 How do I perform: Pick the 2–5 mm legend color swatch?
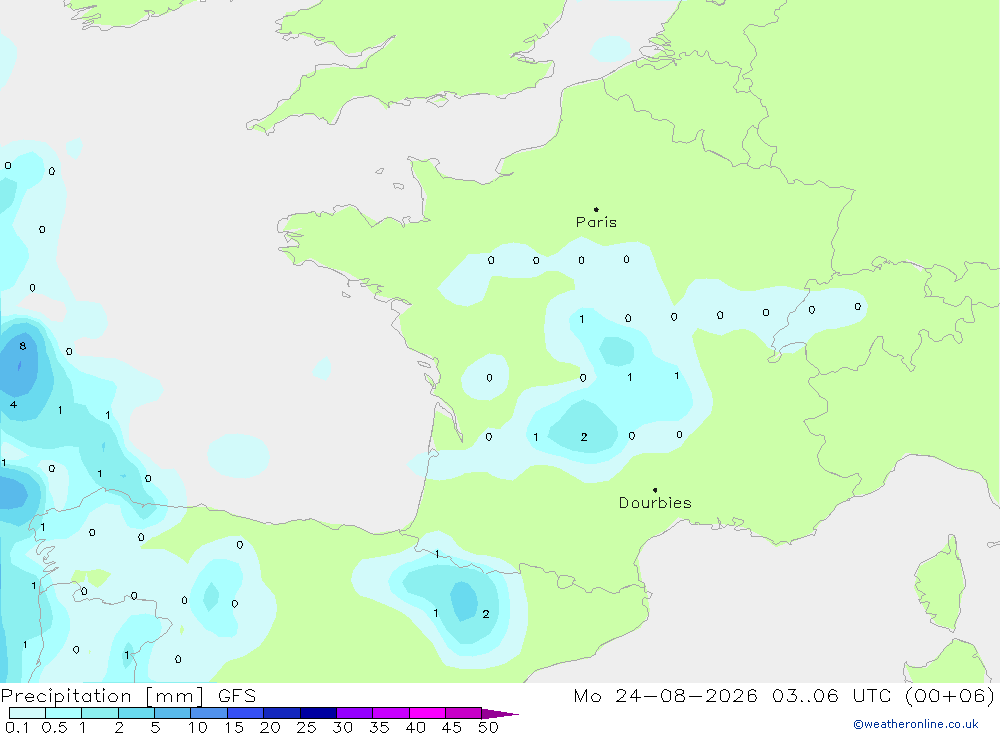click(136, 713)
